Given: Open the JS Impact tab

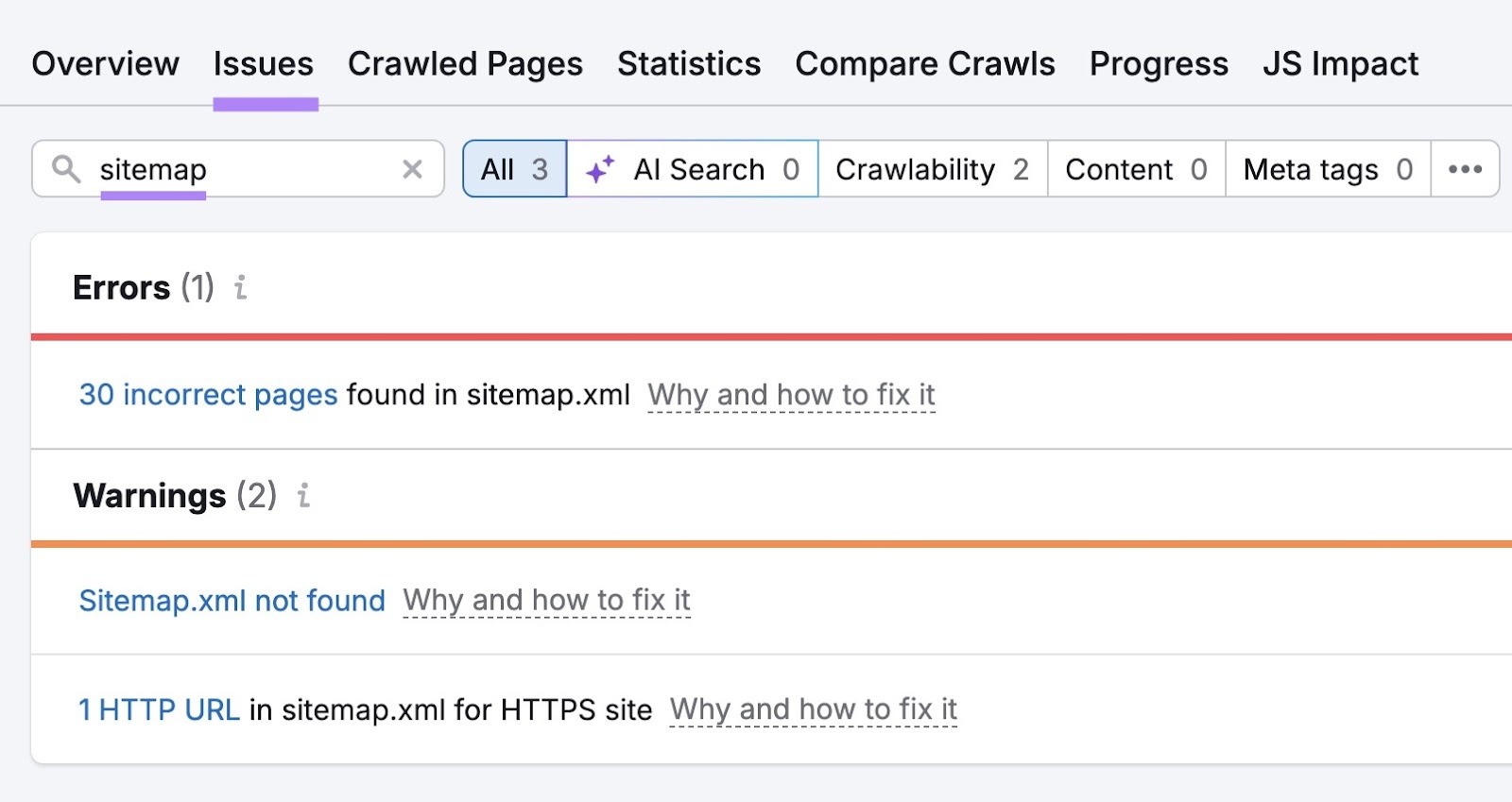Looking at the screenshot, I should [x=1340, y=63].
